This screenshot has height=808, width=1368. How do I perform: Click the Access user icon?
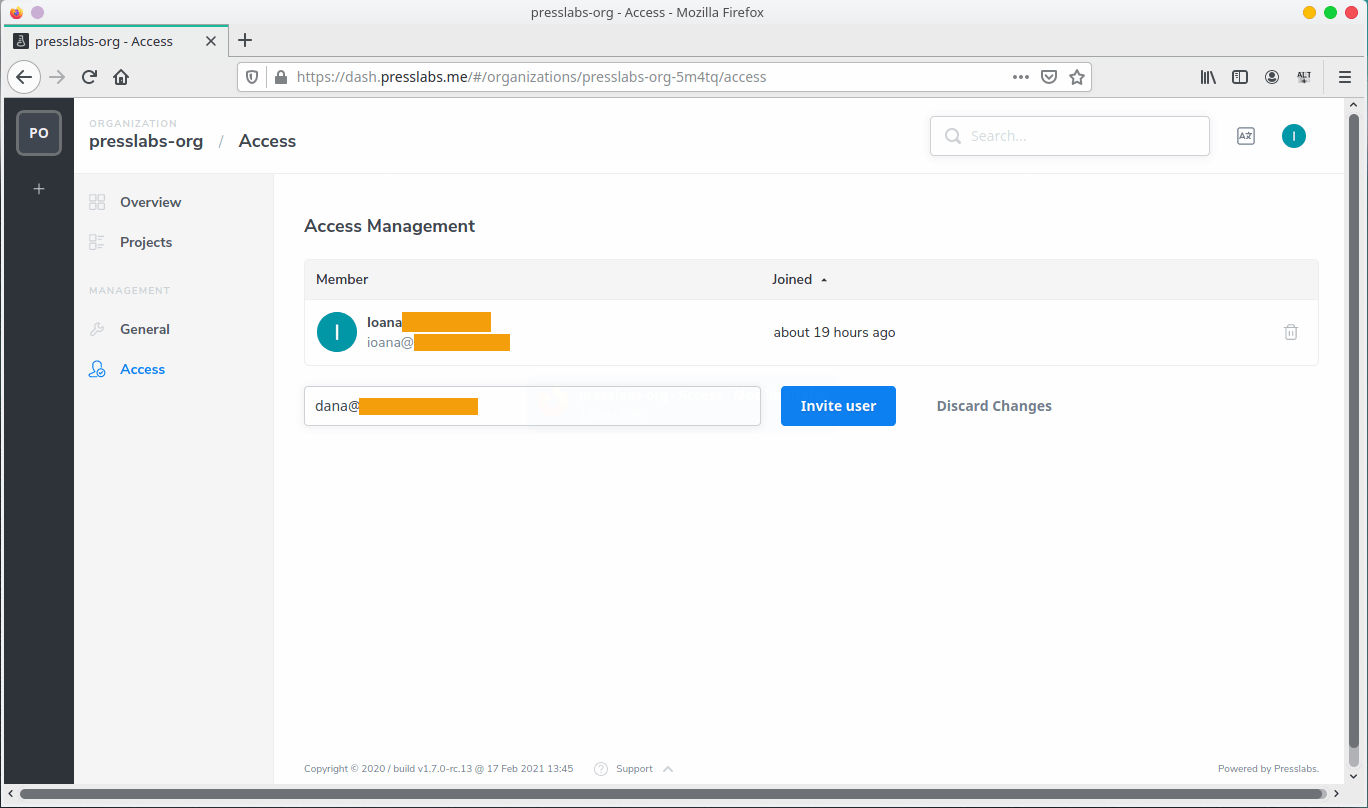(x=97, y=370)
